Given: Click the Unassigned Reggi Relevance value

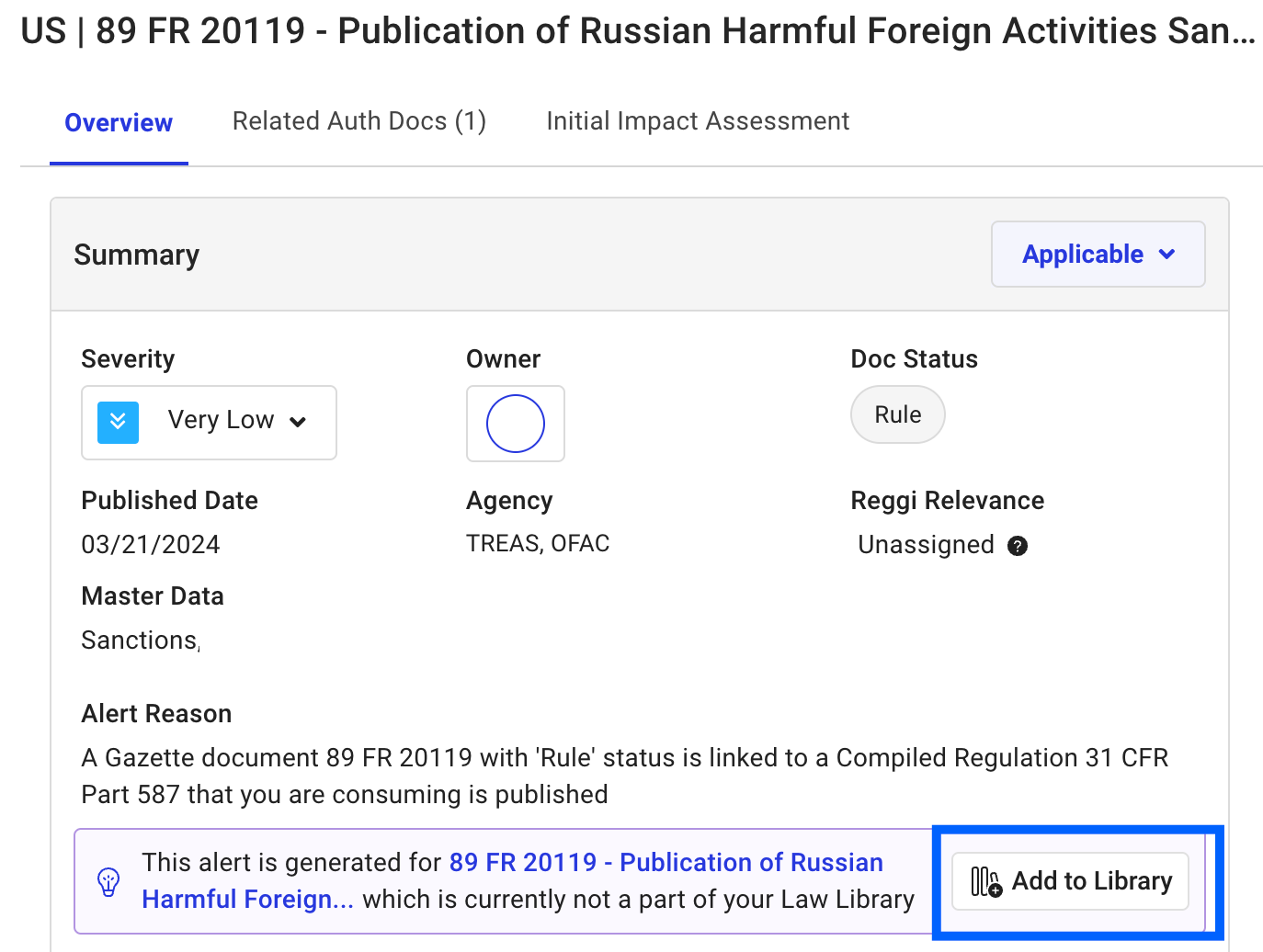Looking at the screenshot, I should tap(925, 545).
